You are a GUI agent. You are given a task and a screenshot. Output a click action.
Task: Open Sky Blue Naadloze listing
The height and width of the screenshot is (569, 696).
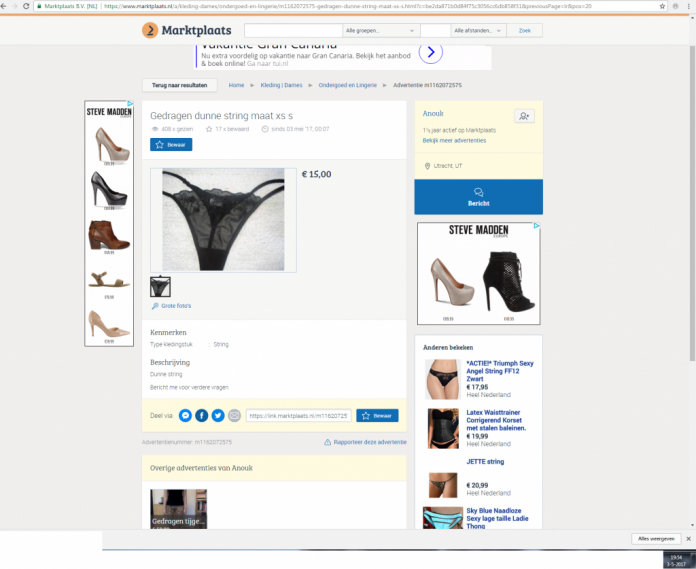pos(497,518)
